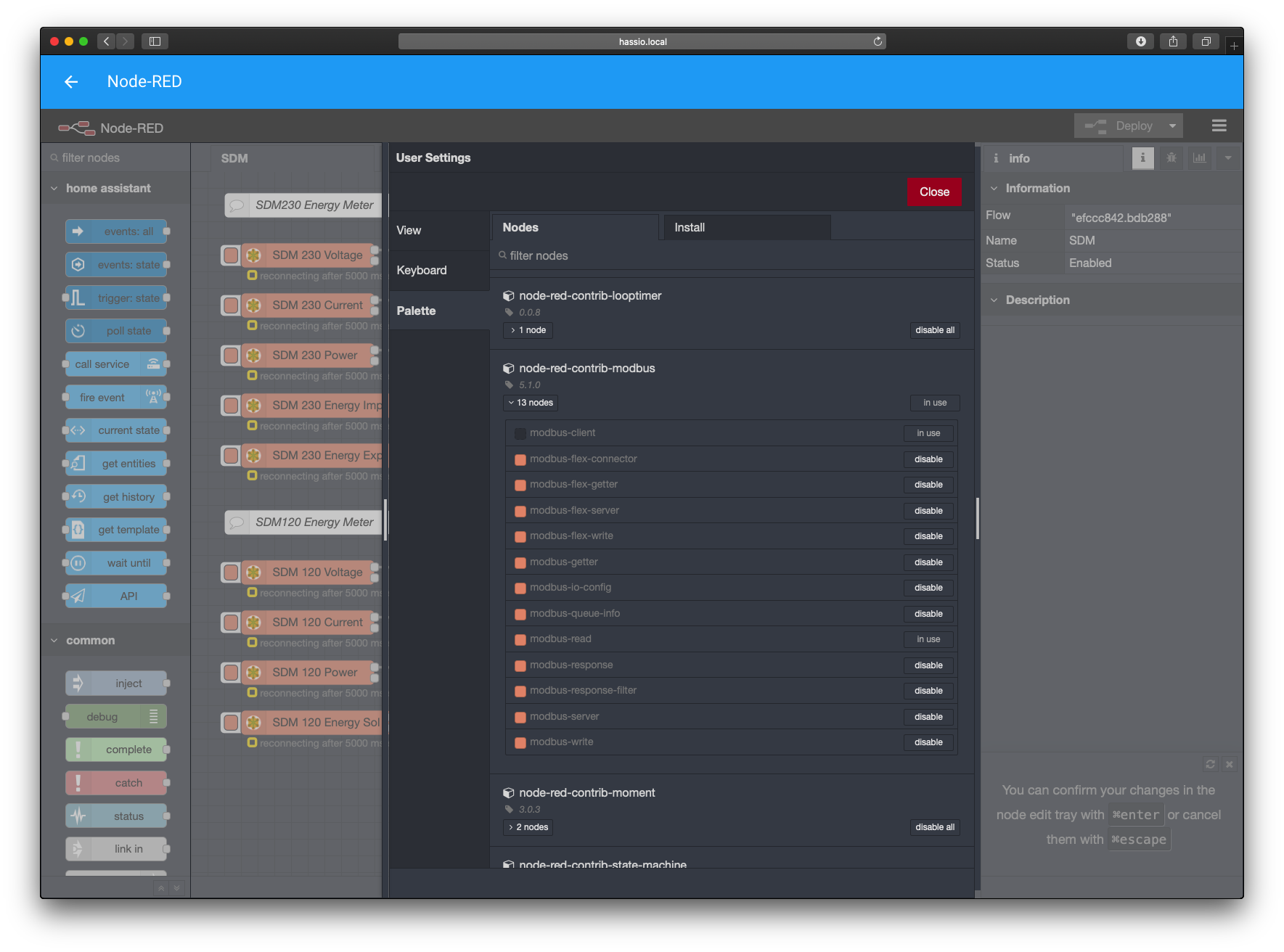Collapse the home assistant palette category
Image resolution: width=1284 pixels, height=952 pixels.
(x=116, y=189)
